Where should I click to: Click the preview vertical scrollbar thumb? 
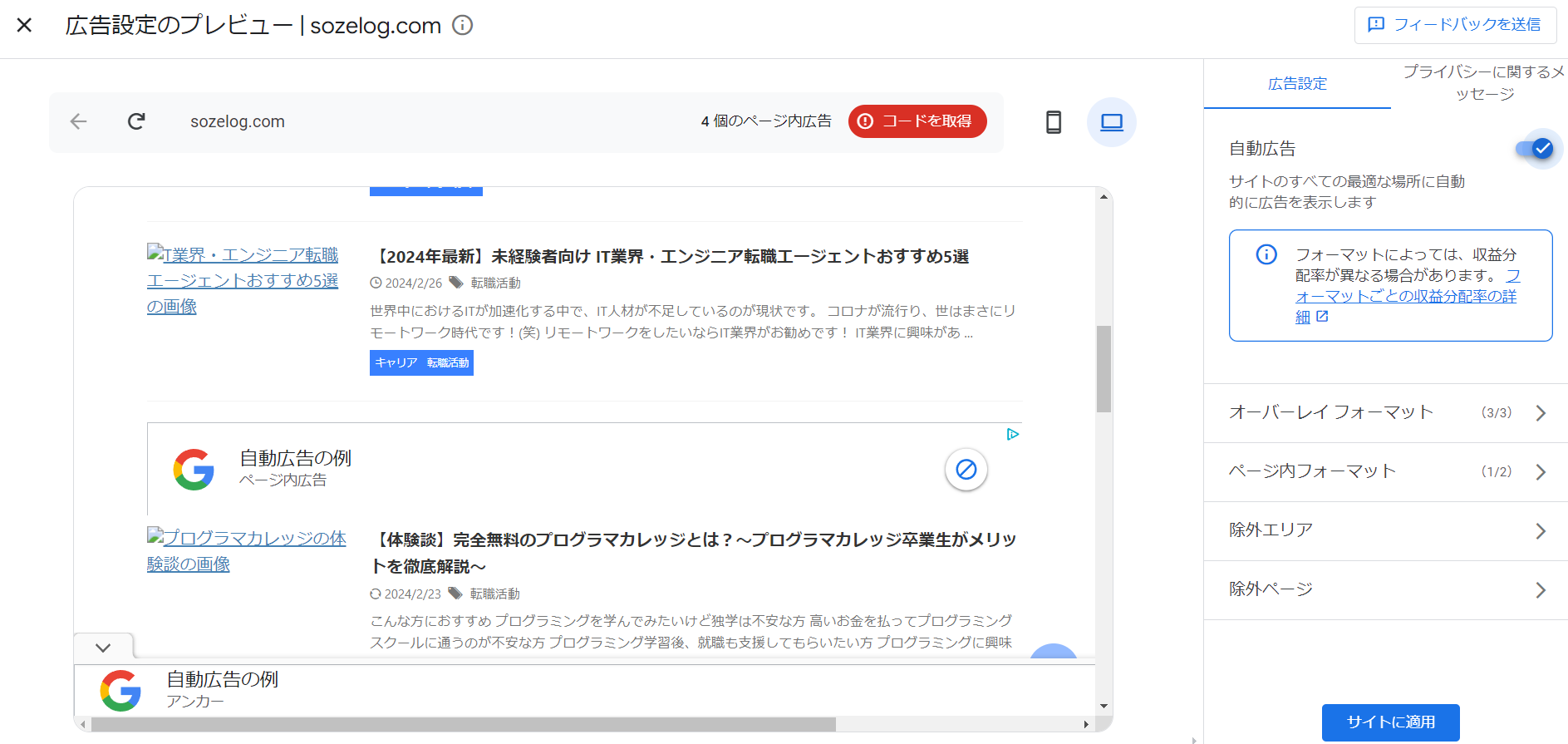1103,369
